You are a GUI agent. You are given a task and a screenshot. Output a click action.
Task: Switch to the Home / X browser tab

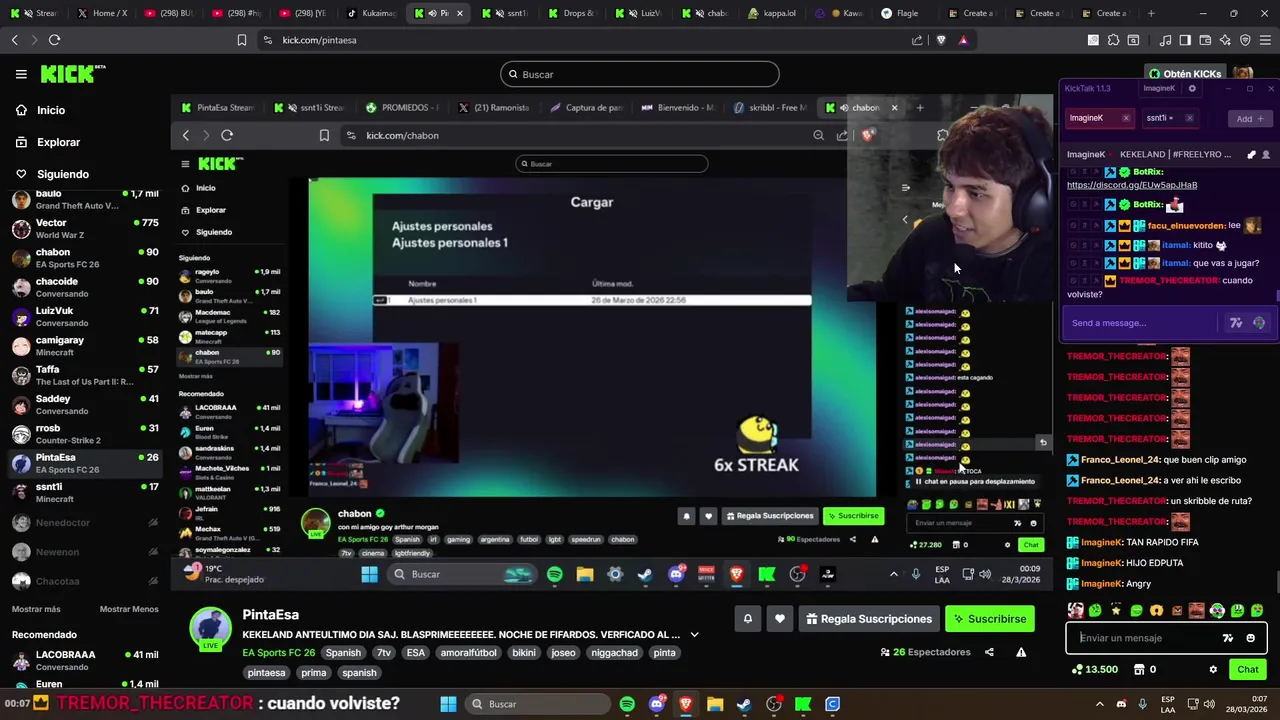coord(103,13)
